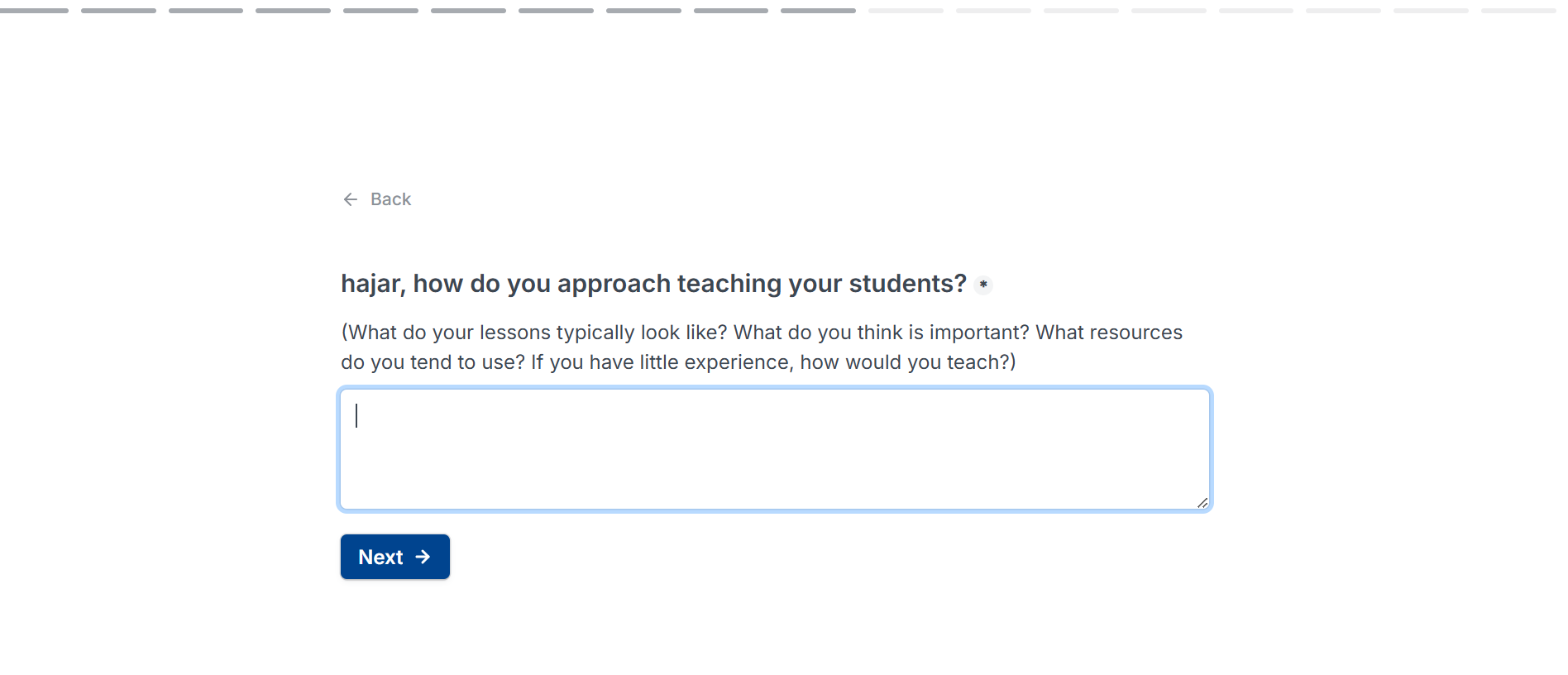The image size is (1568, 675).
Task: Select the fifth progress bar segment
Action: point(380,11)
